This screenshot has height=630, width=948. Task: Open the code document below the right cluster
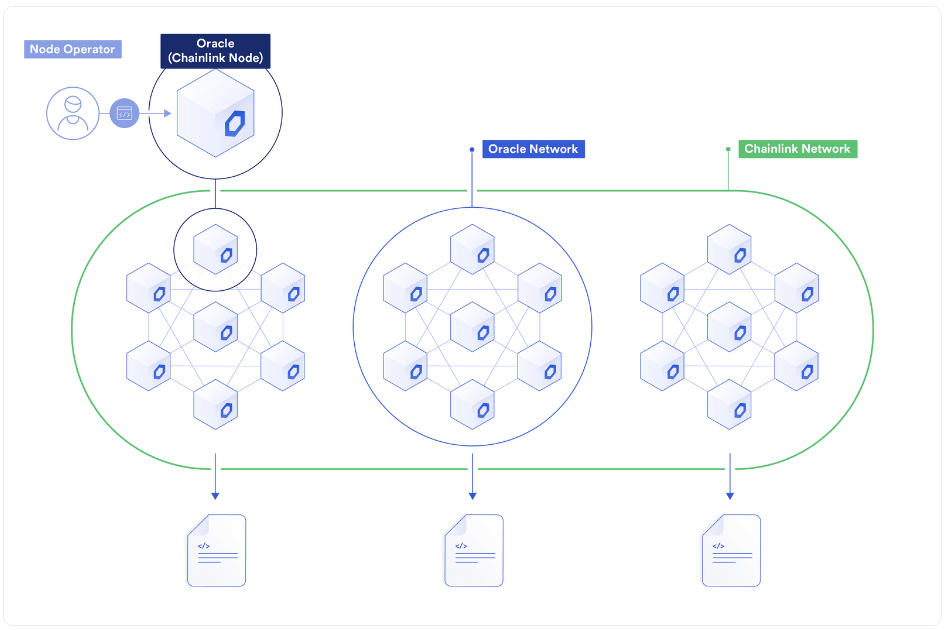coord(731,550)
